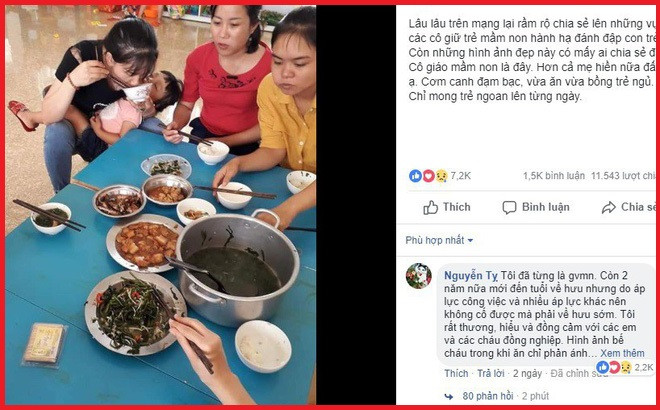Screen dimensions: 660x410
Task: Click the red heart reaction icon on post
Action: click(428, 176)
